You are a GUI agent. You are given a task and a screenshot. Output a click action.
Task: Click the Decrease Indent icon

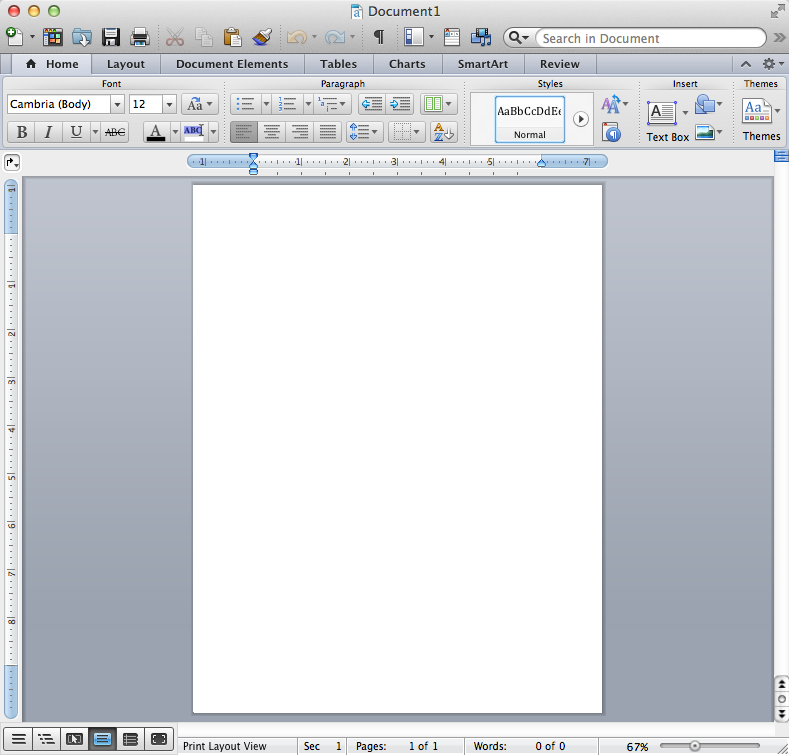370,104
